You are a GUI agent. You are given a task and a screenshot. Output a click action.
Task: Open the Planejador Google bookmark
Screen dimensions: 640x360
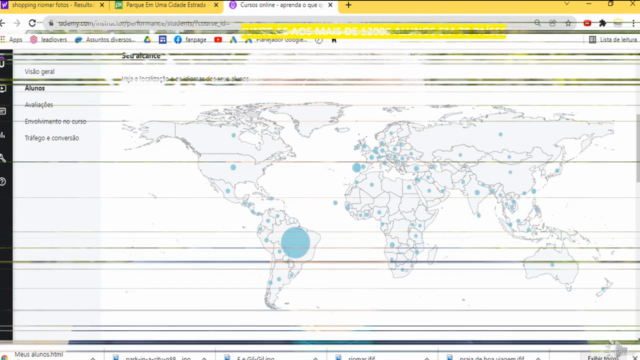[276, 40]
